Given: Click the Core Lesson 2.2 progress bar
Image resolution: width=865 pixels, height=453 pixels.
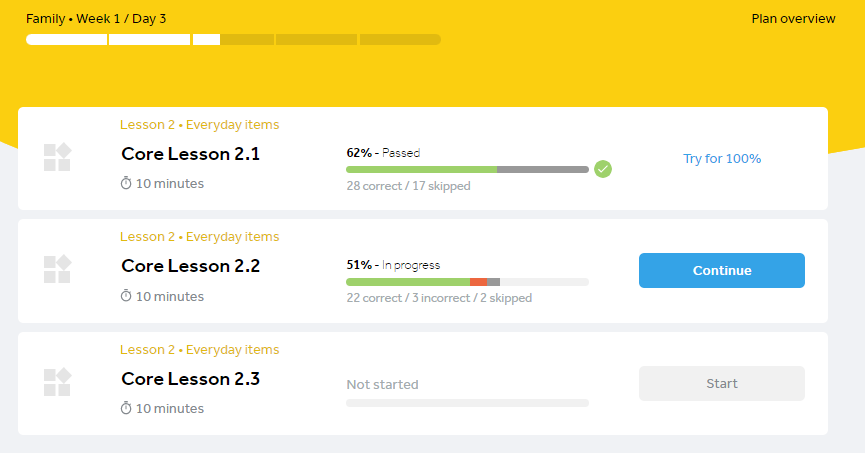Looking at the screenshot, I should coord(467,282).
